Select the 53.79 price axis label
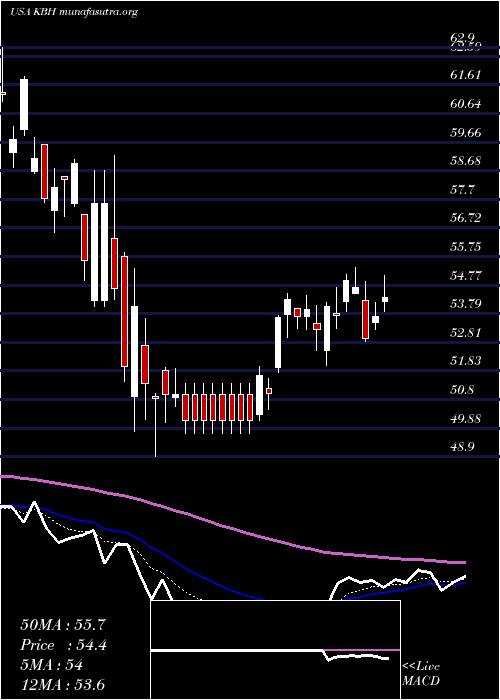This screenshot has width=500, height=700. point(466,304)
